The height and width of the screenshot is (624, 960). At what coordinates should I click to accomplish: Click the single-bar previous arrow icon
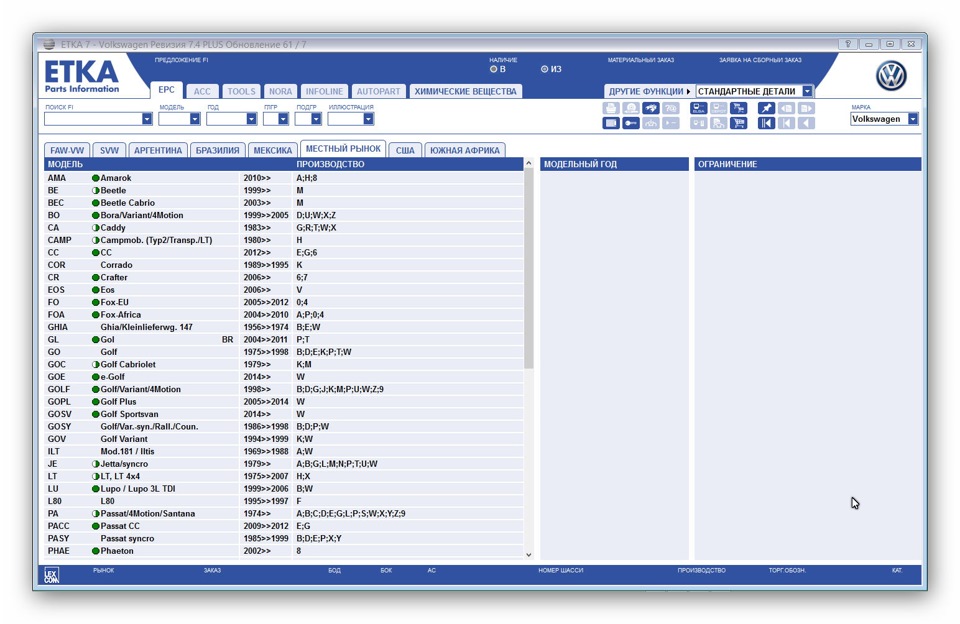[x=787, y=123]
